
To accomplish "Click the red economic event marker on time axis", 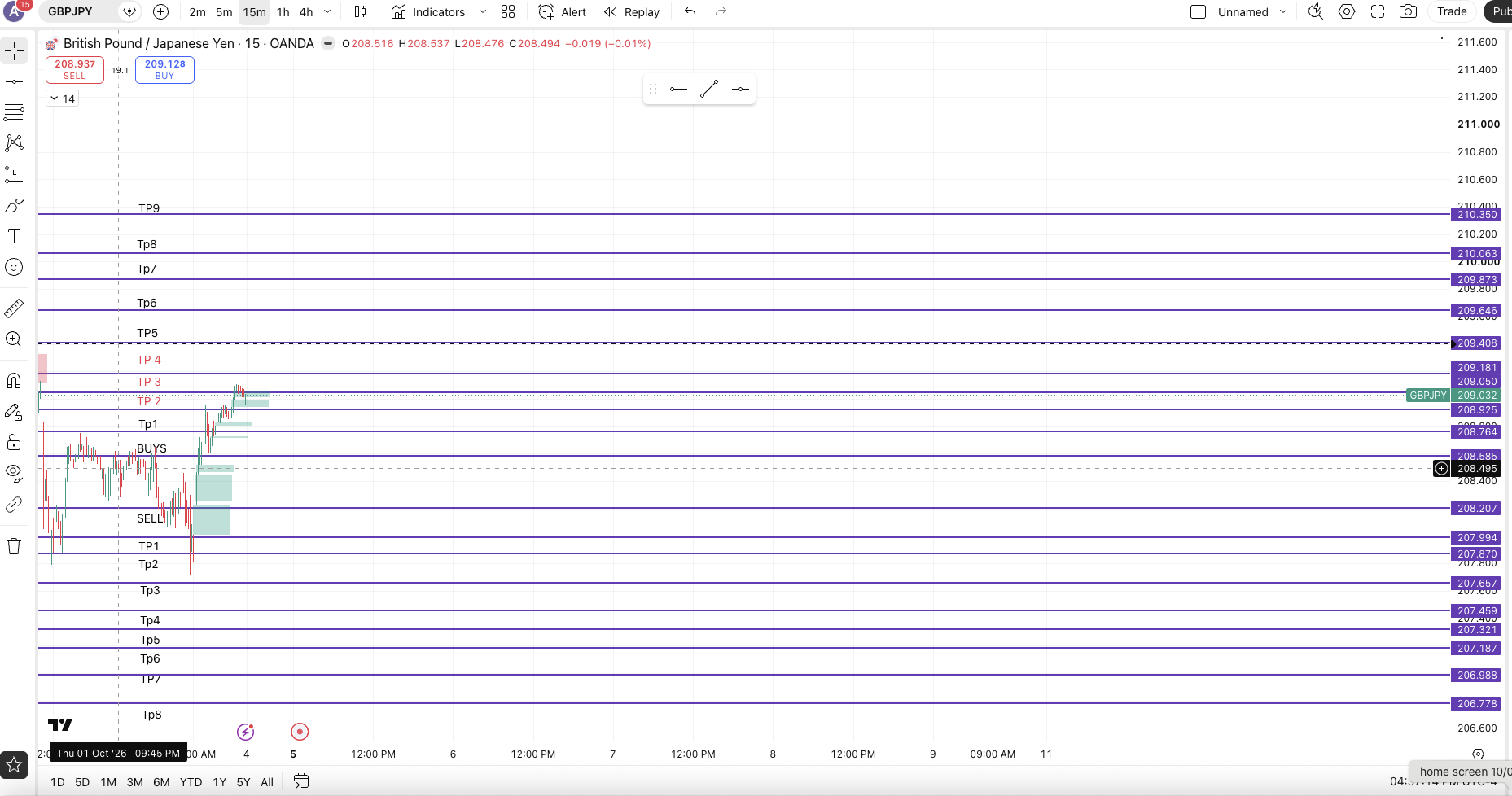I will (300, 732).
